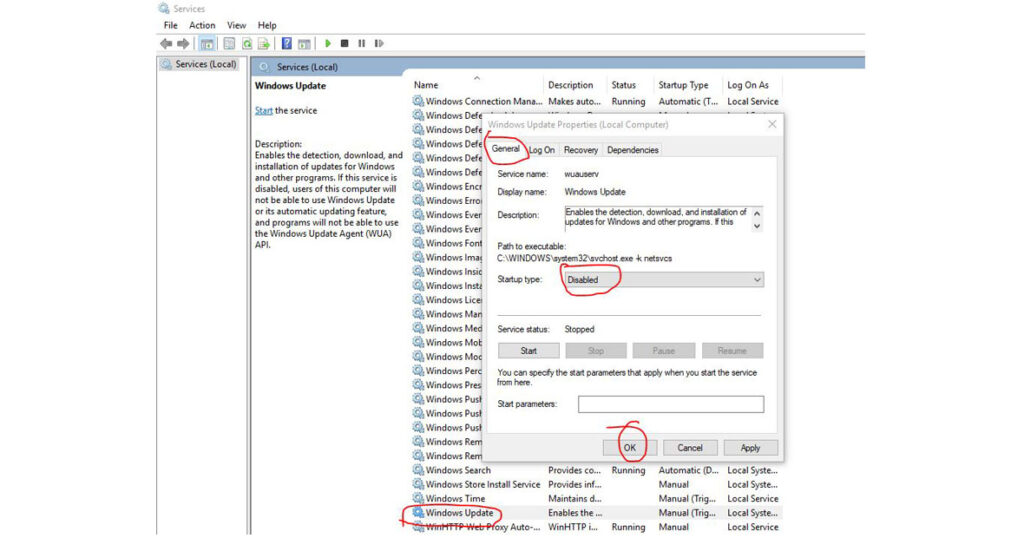Close the Windows Update Properties dialog
The image size is (1024, 545).
point(772,124)
